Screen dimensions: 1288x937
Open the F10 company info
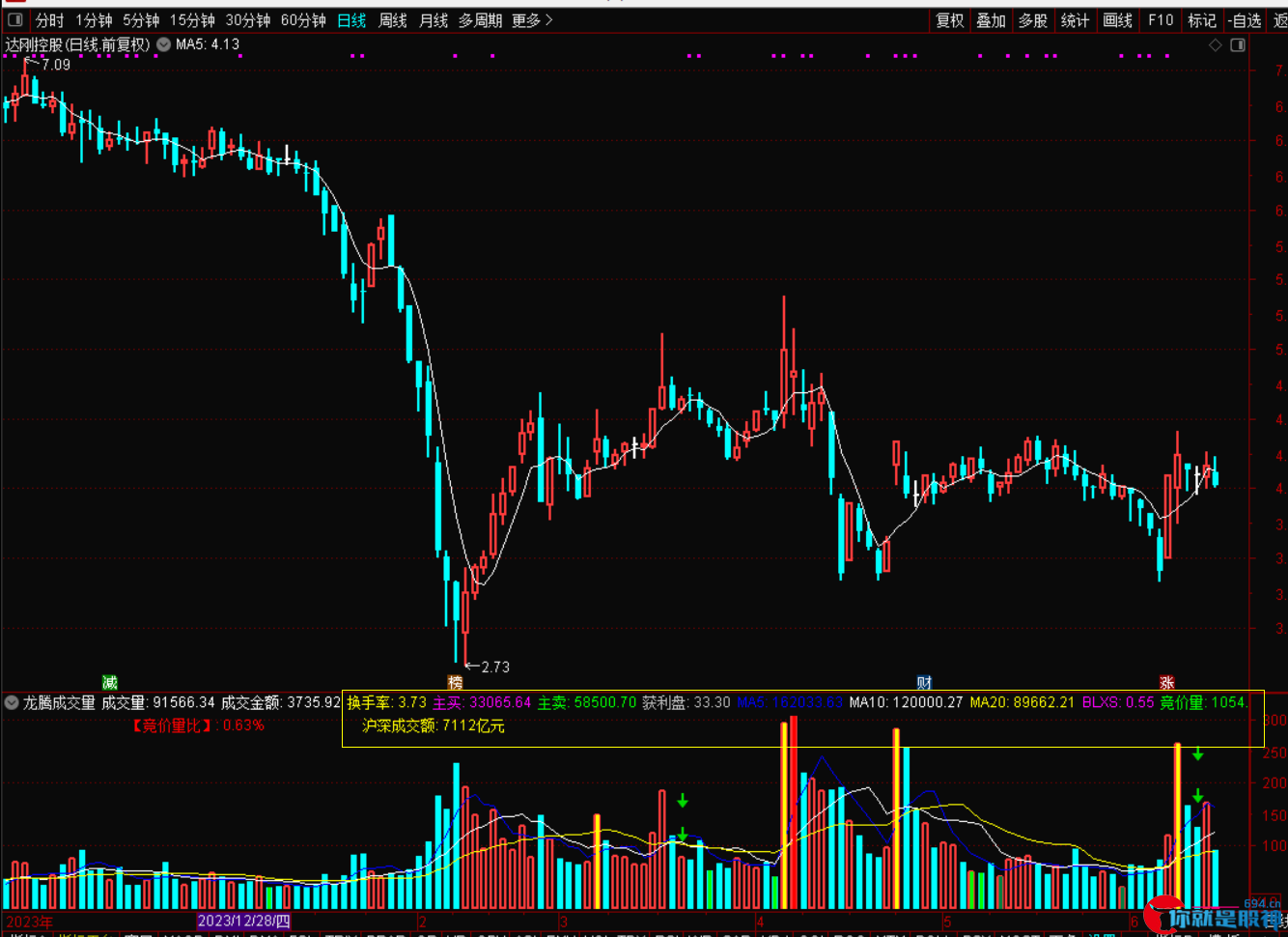tap(1161, 20)
